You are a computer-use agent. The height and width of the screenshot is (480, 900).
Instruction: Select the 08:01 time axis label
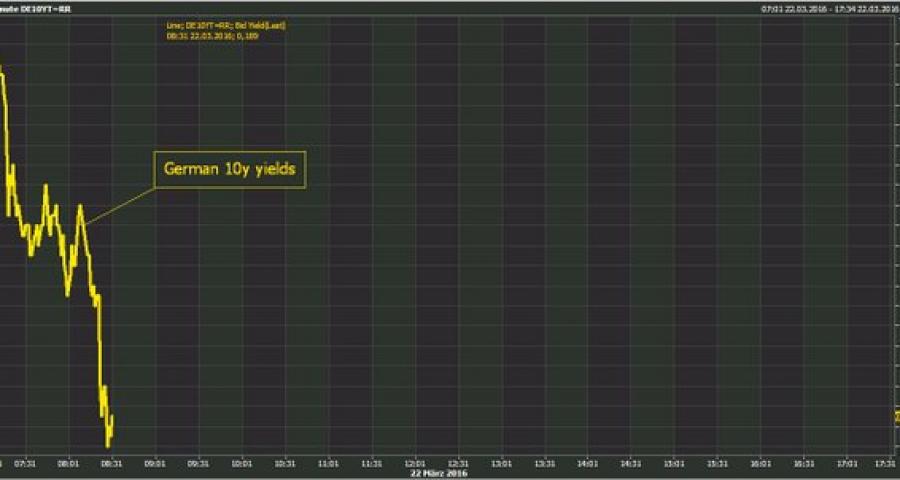pos(69,463)
